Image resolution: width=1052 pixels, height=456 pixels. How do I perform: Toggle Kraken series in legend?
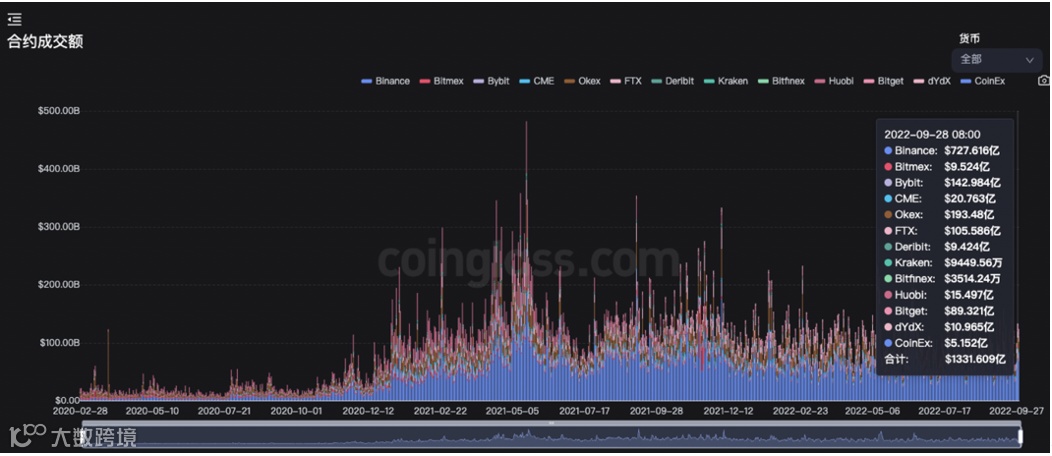click(725, 81)
